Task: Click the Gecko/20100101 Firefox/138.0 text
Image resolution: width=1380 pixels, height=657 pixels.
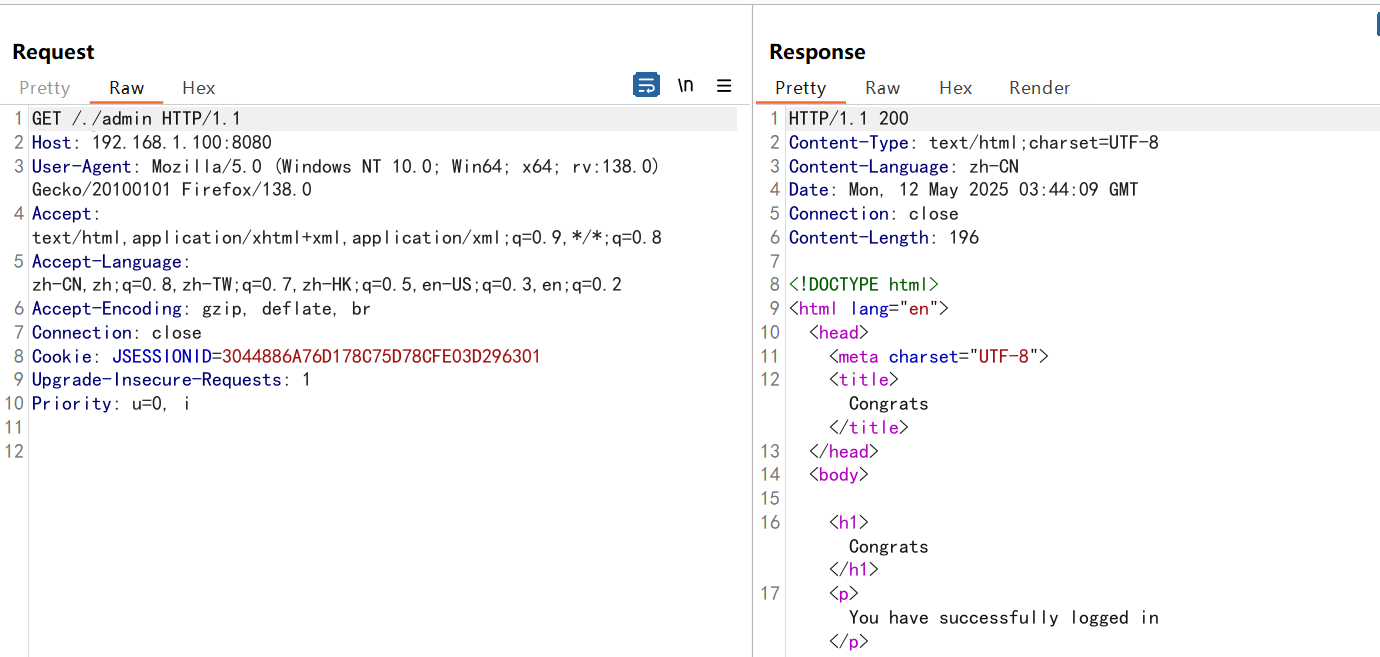Action: [172, 190]
